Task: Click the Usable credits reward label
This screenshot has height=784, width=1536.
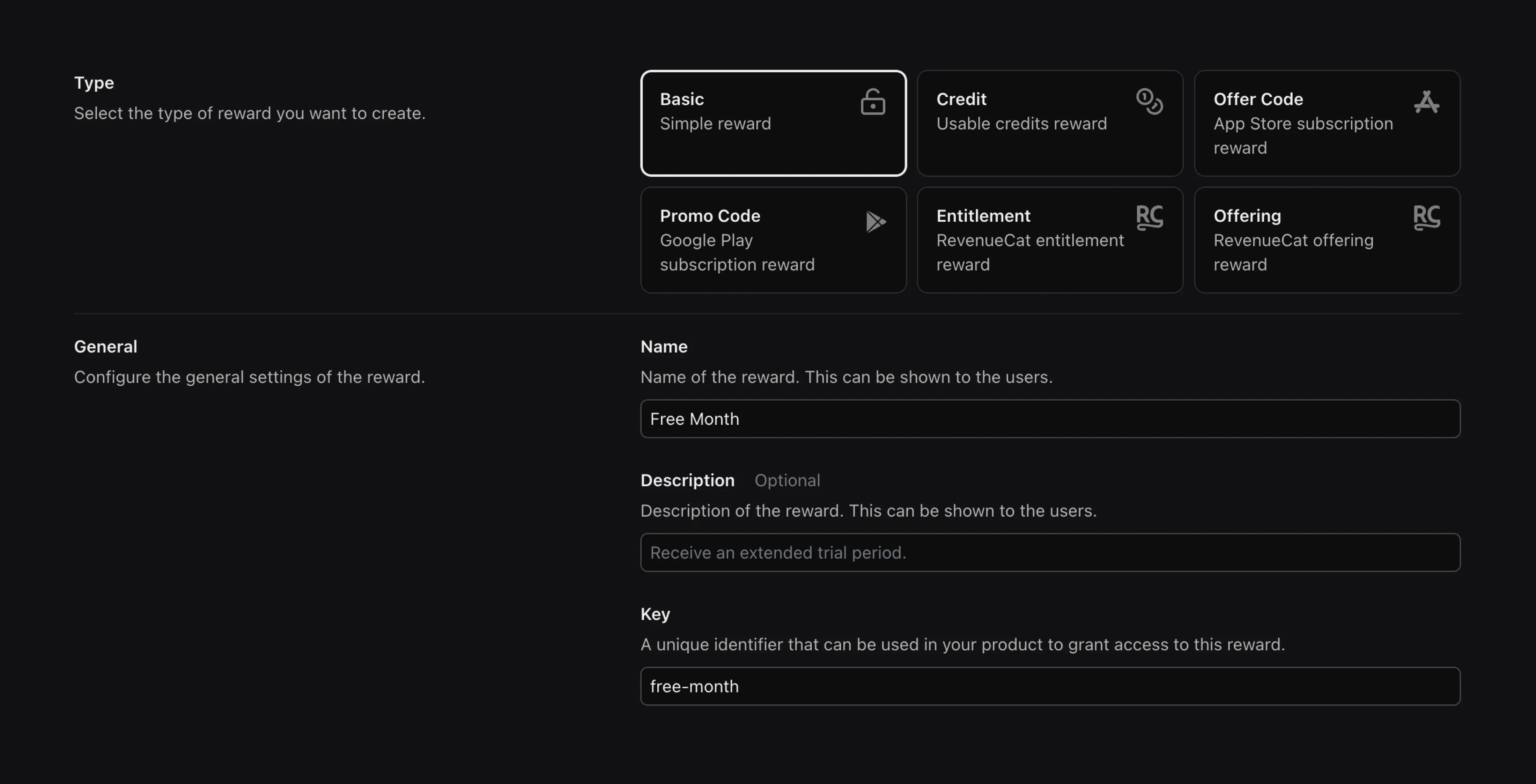Action: pyautogui.click(x=1021, y=124)
